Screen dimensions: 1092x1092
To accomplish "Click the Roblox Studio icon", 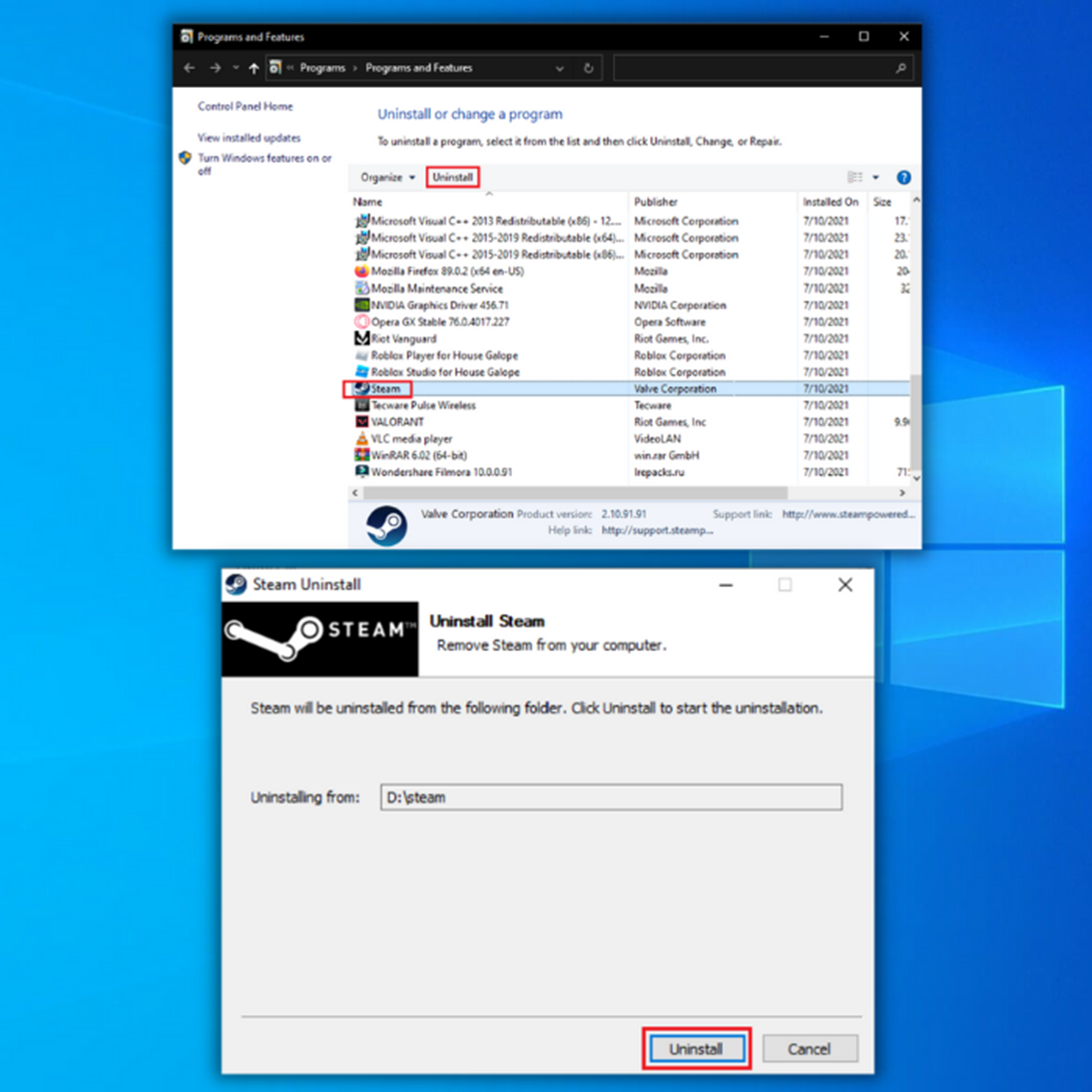I will click(361, 371).
